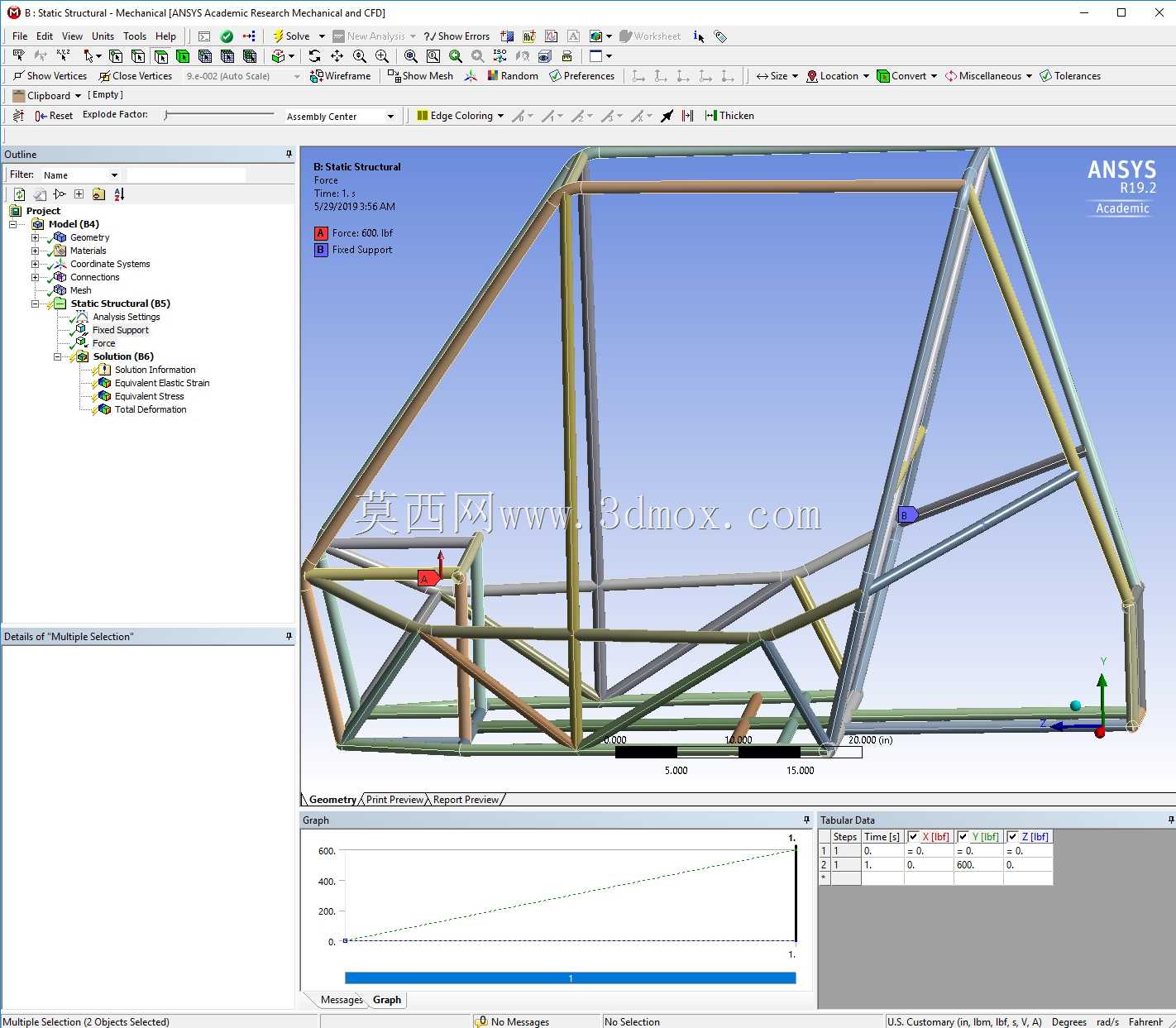Click the Show Vertices button

pyautogui.click(x=50, y=76)
